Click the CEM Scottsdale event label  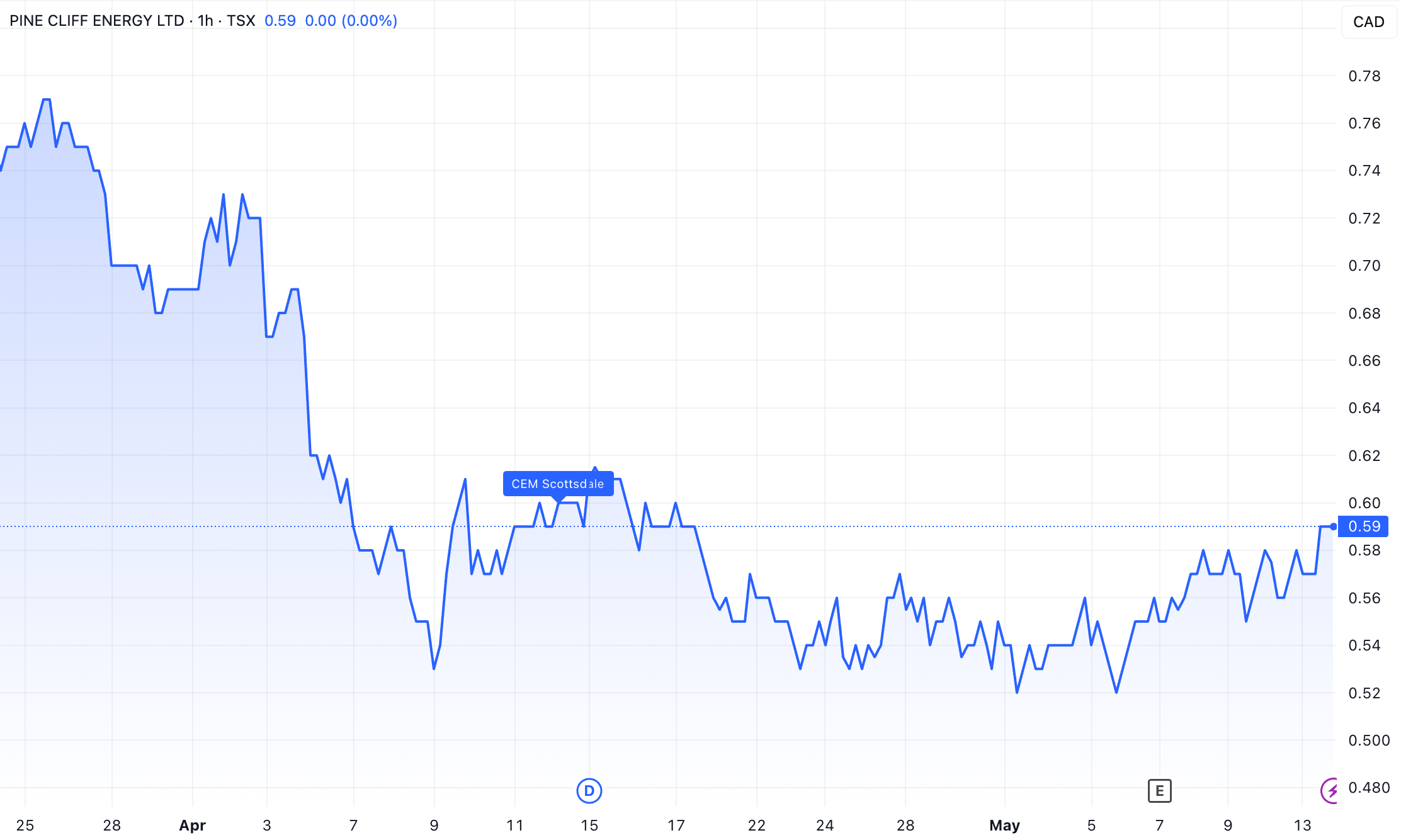coord(558,484)
